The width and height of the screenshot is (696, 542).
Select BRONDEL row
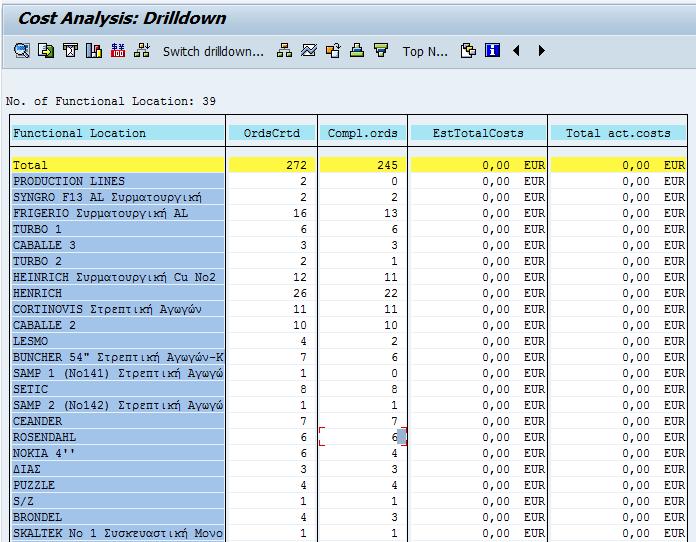point(118,517)
